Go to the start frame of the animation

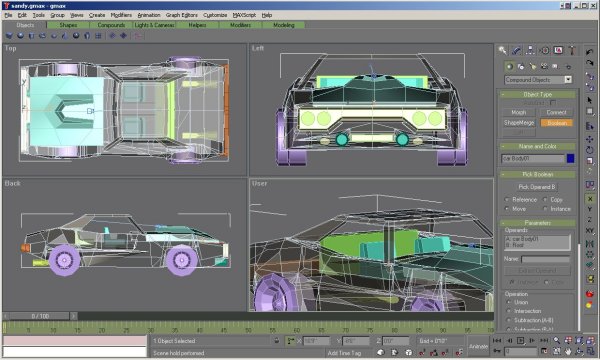point(497,340)
